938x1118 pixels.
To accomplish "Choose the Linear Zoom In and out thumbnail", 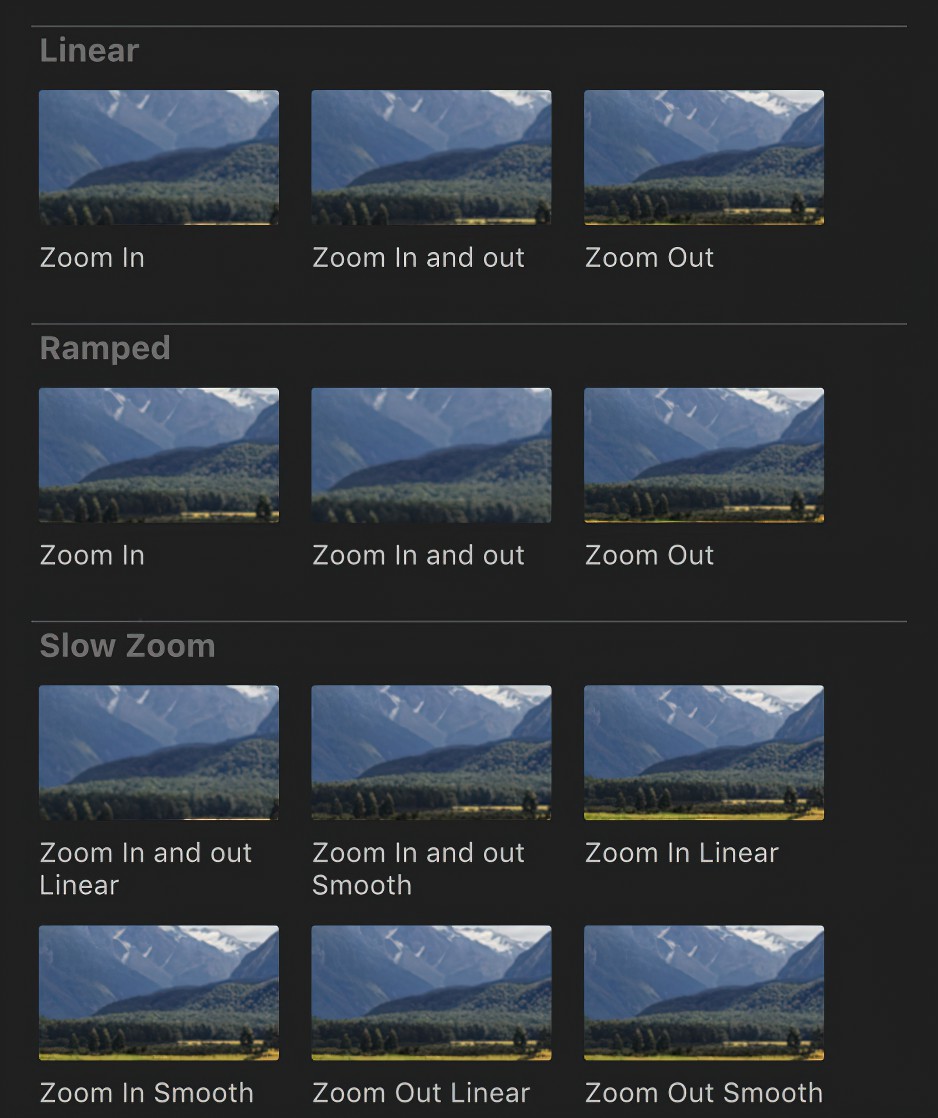I will [x=431, y=157].
